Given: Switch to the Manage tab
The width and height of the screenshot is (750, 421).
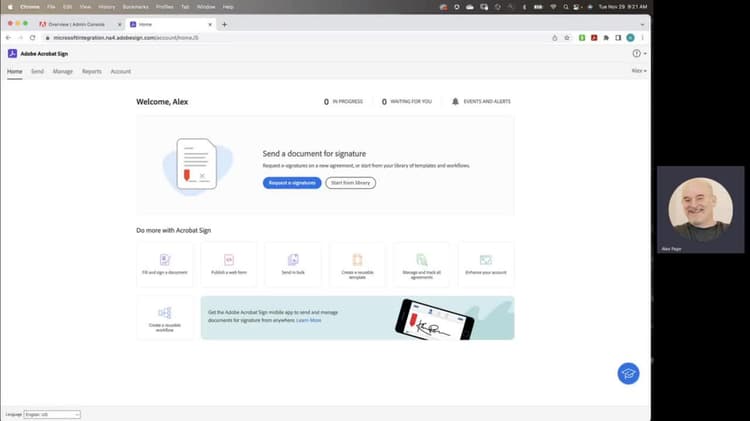Looking at the screenshot, I should [63, 71].
